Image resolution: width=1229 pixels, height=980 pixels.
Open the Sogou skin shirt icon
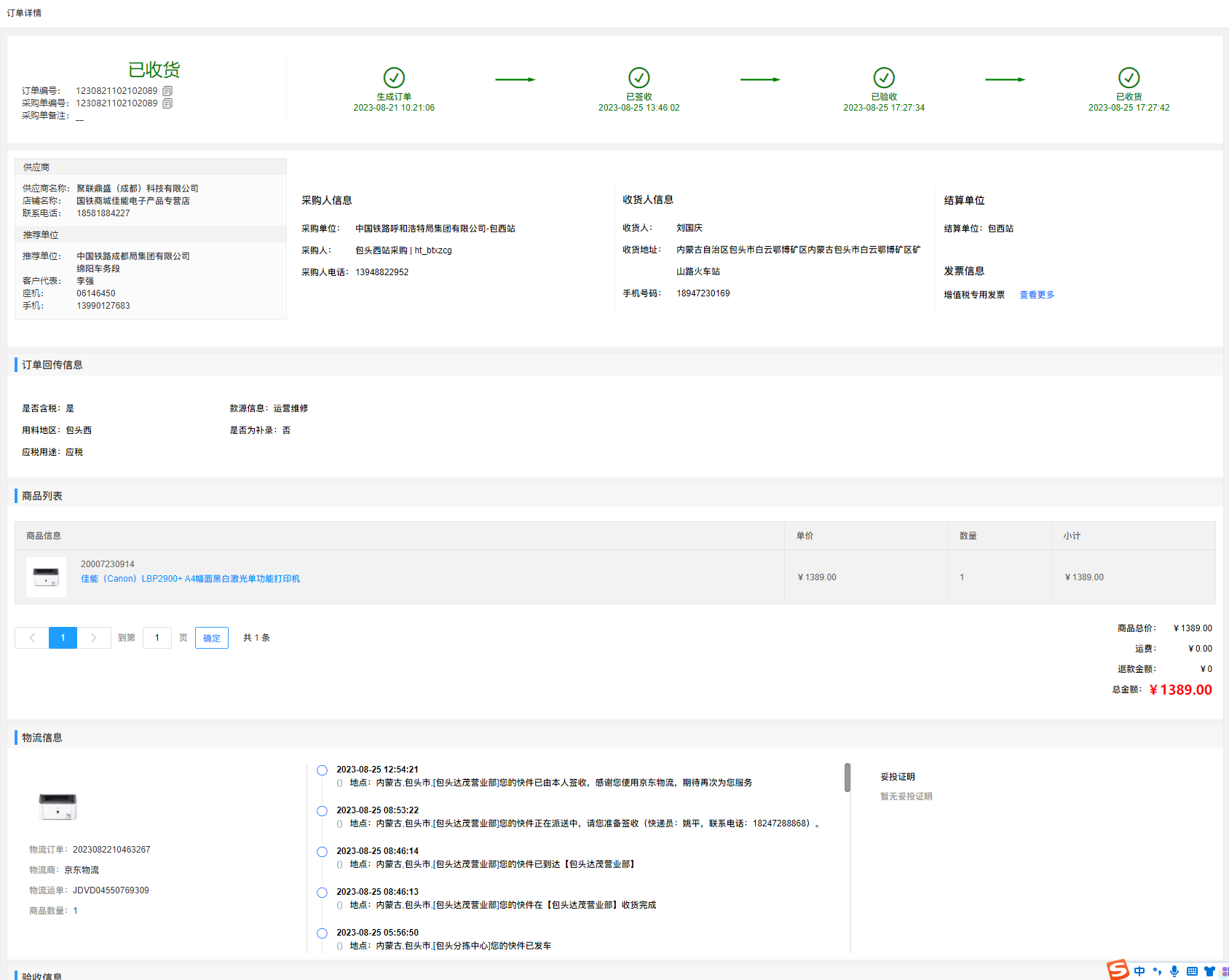(x=1209, y=971)
